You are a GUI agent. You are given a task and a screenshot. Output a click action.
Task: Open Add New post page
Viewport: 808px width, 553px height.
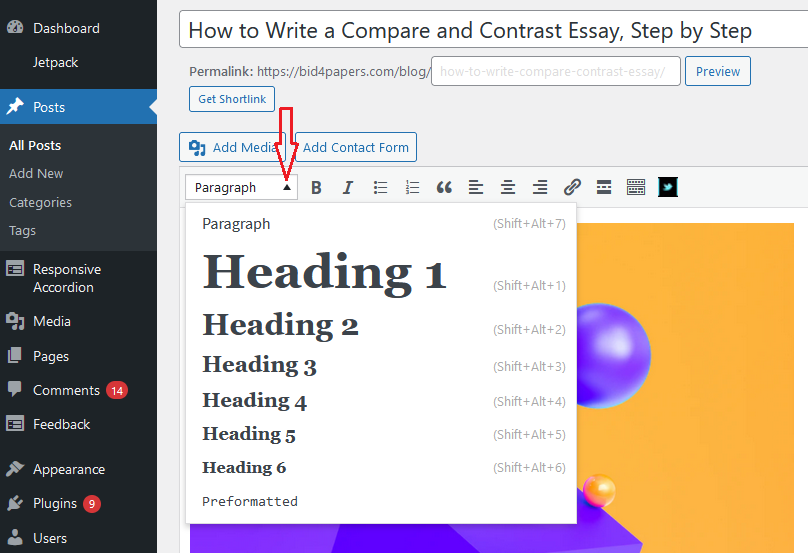pyautogui.click(x=36, y=174)
